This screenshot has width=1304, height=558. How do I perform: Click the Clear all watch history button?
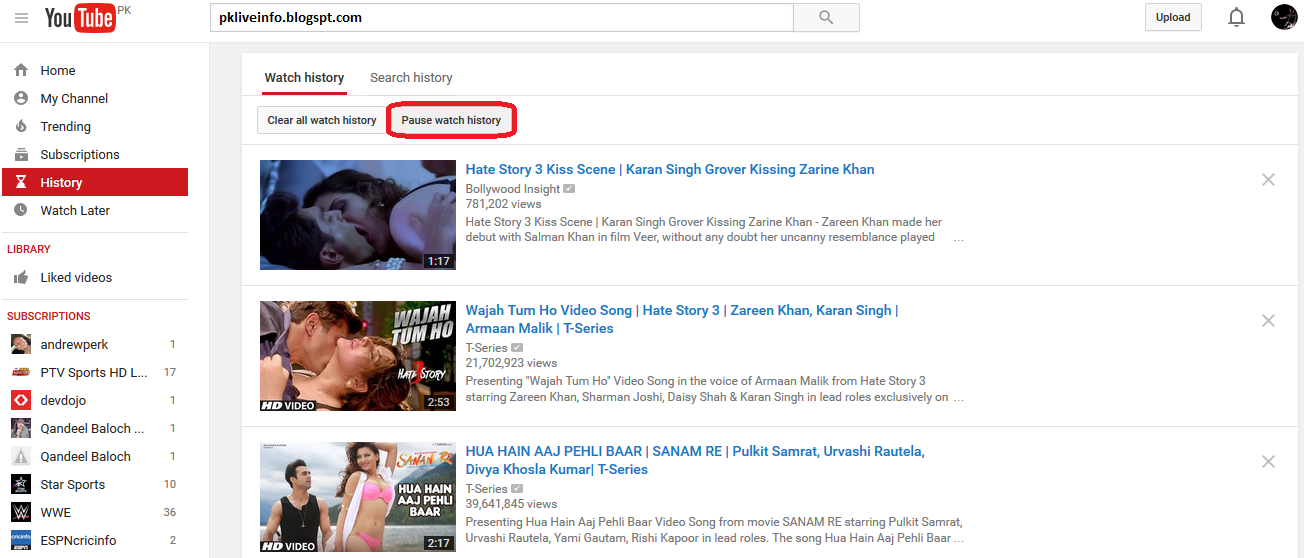click(322, 120)
